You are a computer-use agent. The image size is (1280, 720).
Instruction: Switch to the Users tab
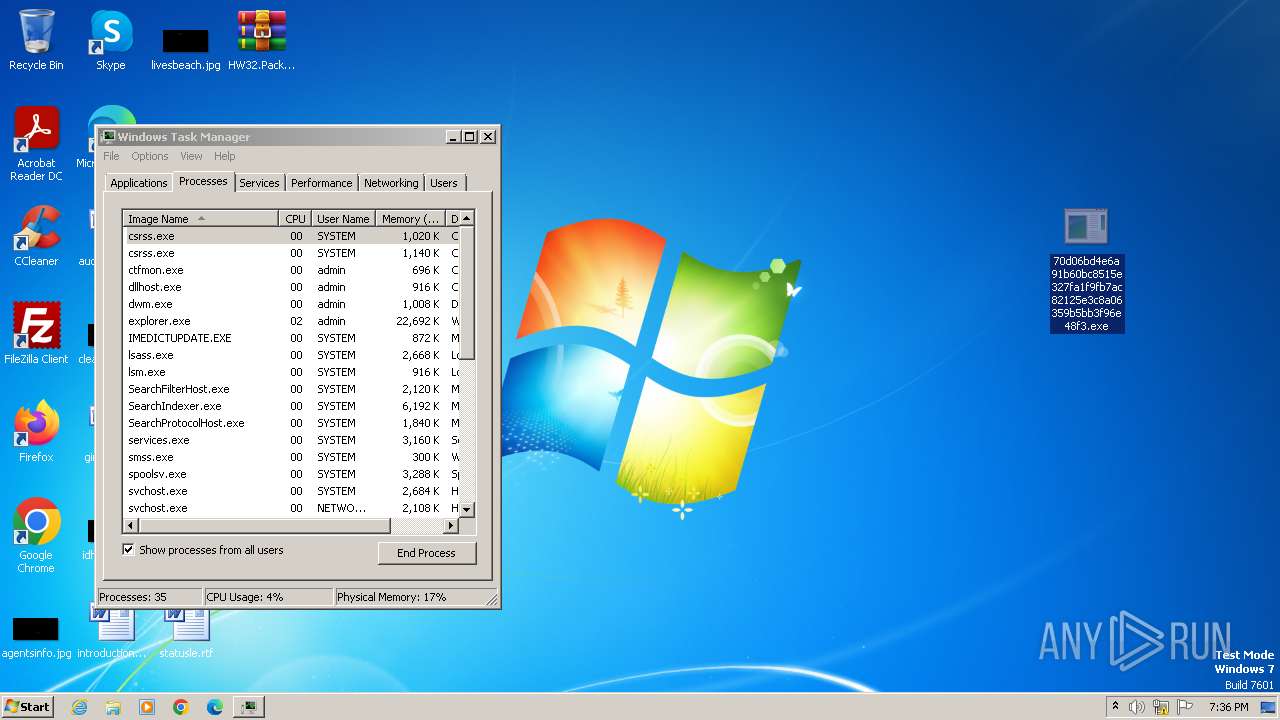click(444, 183)
